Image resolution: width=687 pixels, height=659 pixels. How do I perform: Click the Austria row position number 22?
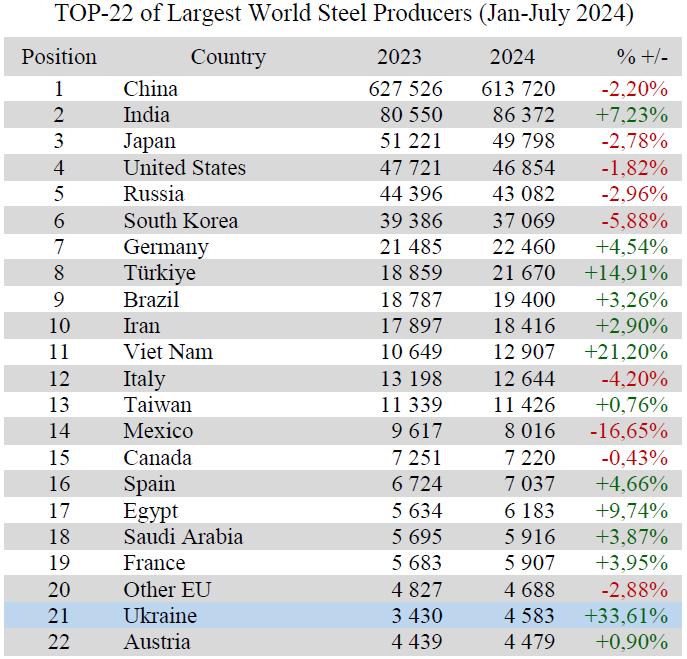[59, 642]
